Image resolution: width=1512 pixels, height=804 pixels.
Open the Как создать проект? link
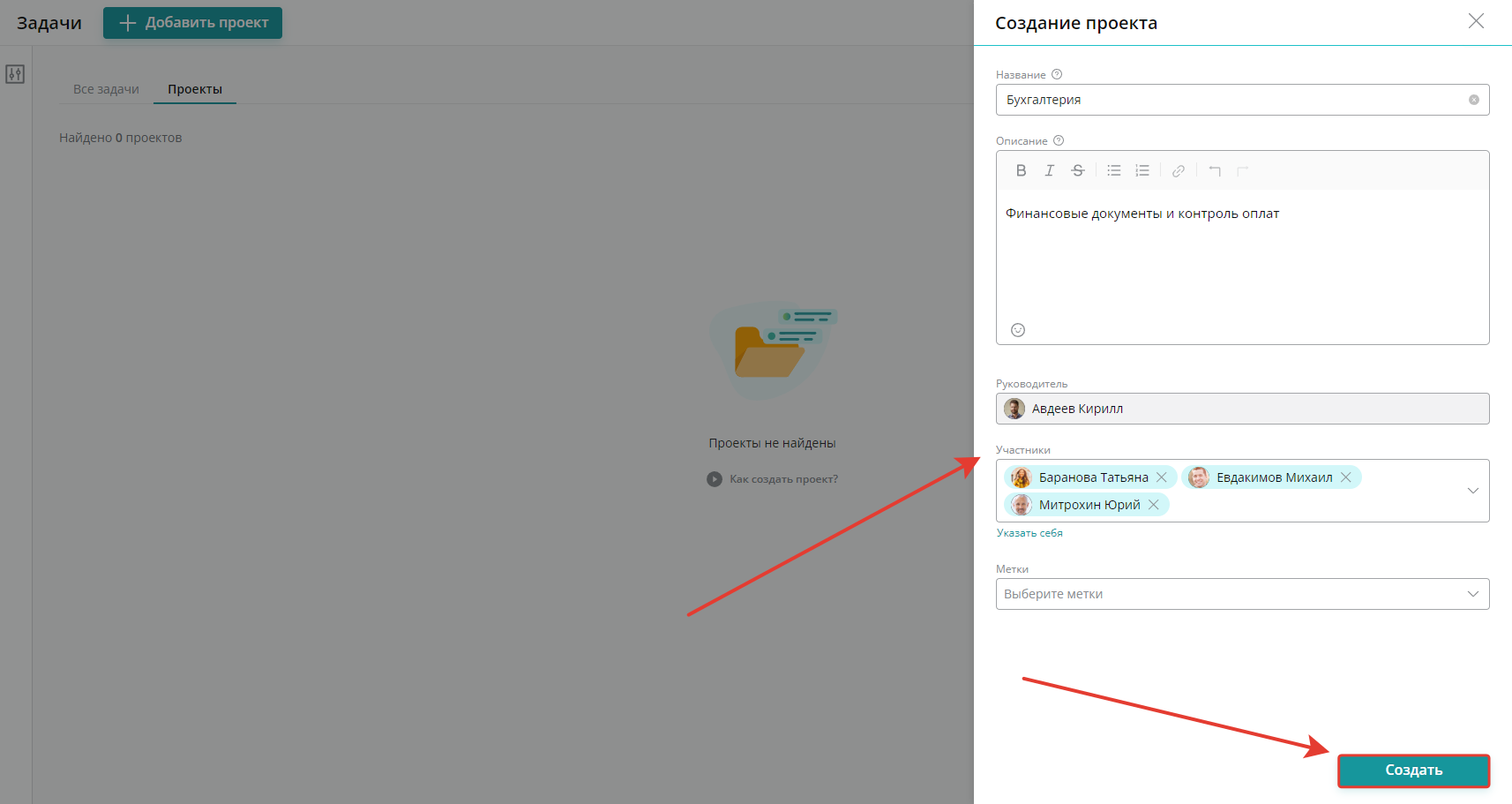point(783,479)
